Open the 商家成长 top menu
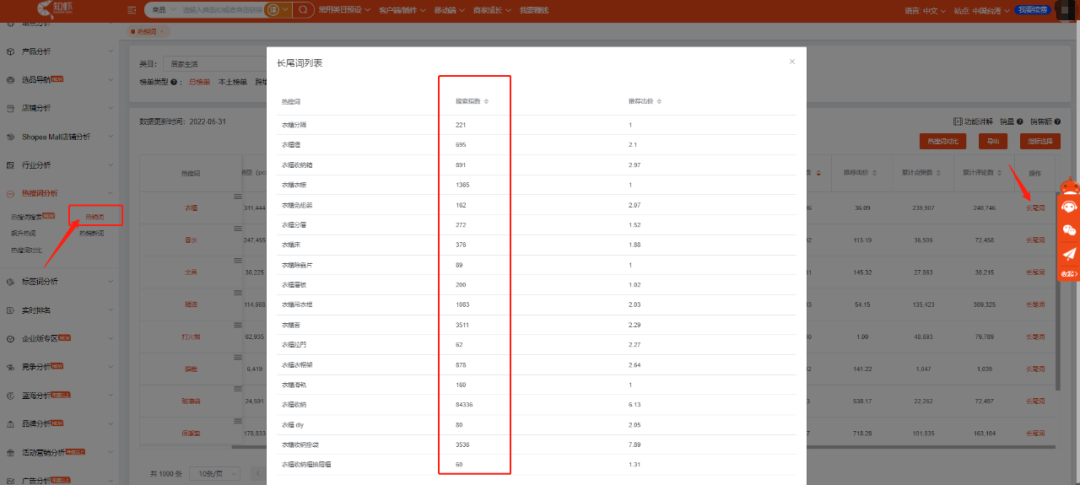 (x=492, y=10)
